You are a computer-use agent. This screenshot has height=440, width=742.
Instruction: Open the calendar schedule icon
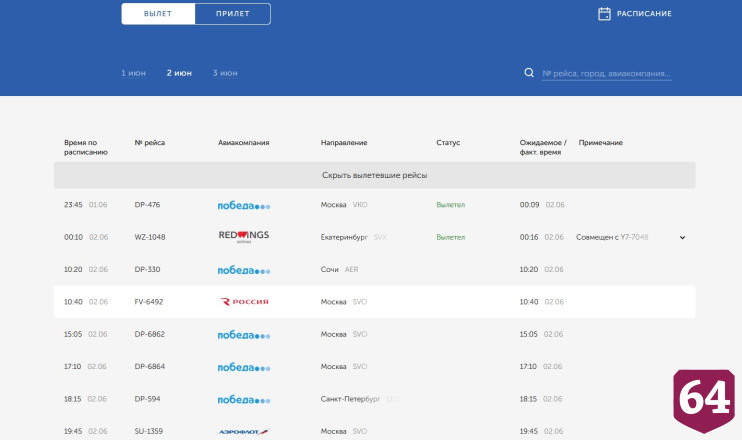[604, 14]
